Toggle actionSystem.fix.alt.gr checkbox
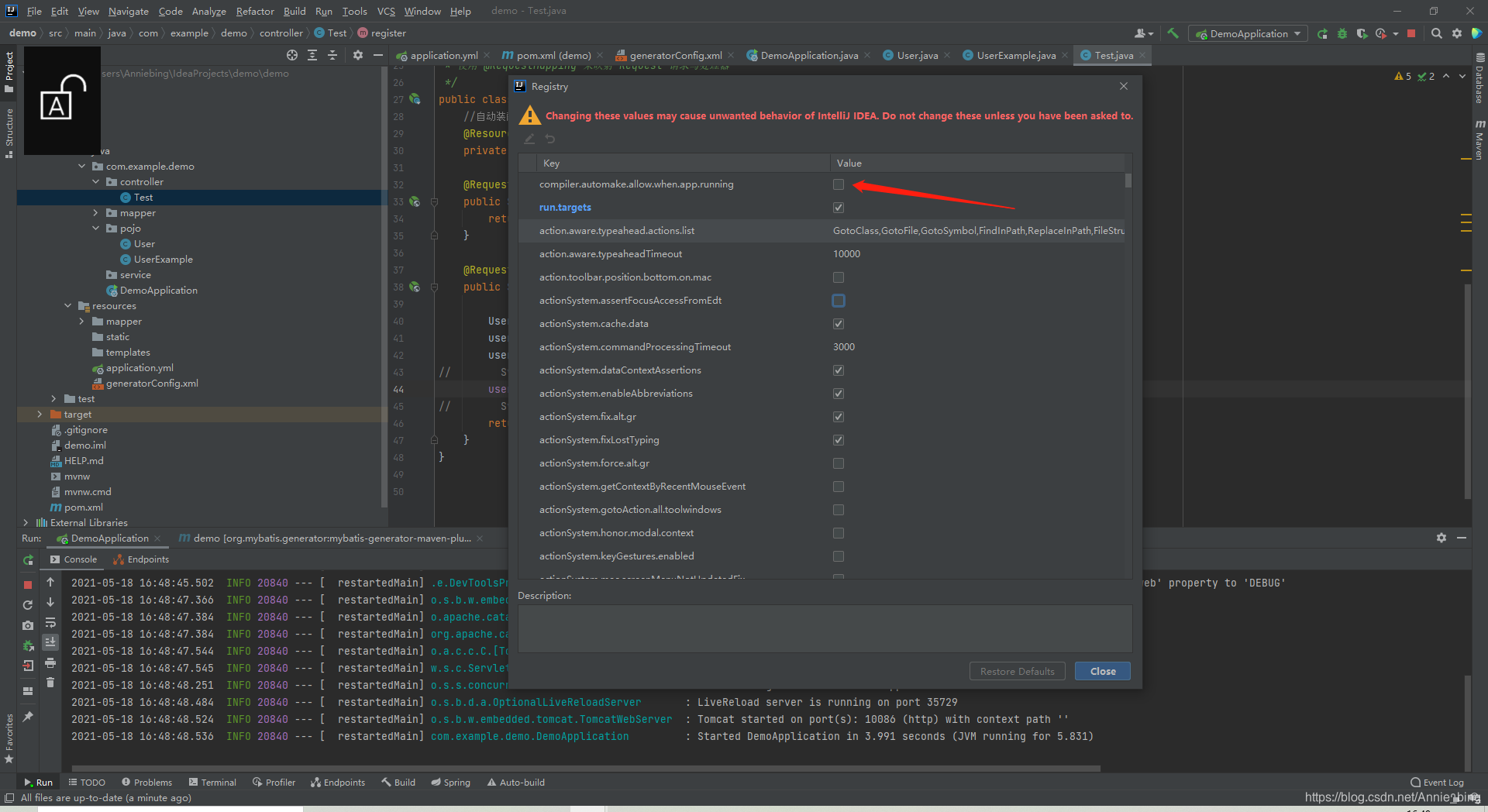1488x812 pixels. (x=839, y=417)
